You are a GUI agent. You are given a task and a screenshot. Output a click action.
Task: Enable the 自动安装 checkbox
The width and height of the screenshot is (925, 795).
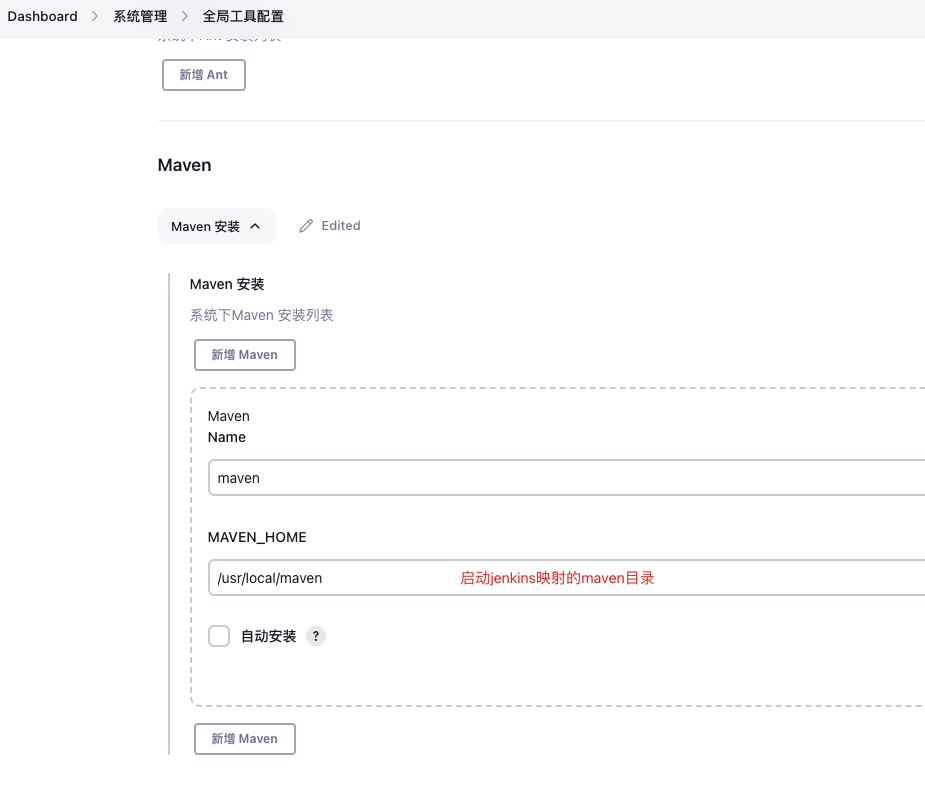tap(219, 636)
